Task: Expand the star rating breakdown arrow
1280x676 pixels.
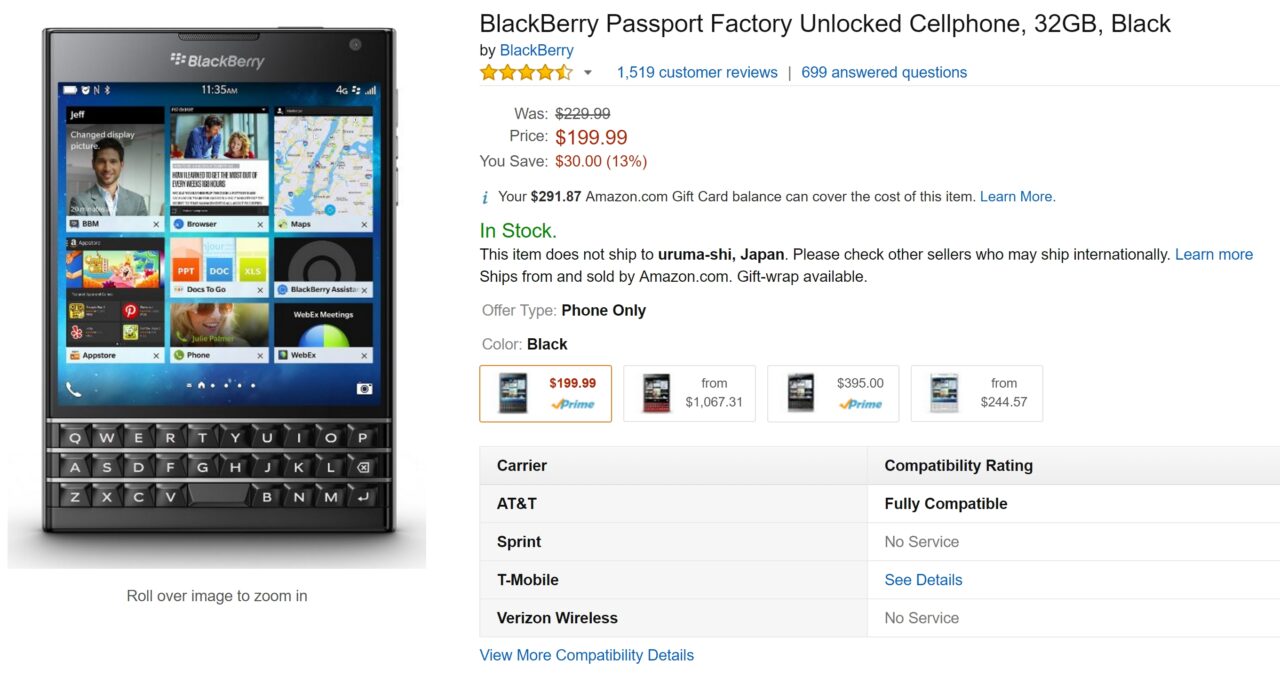Action: [588, 73]
